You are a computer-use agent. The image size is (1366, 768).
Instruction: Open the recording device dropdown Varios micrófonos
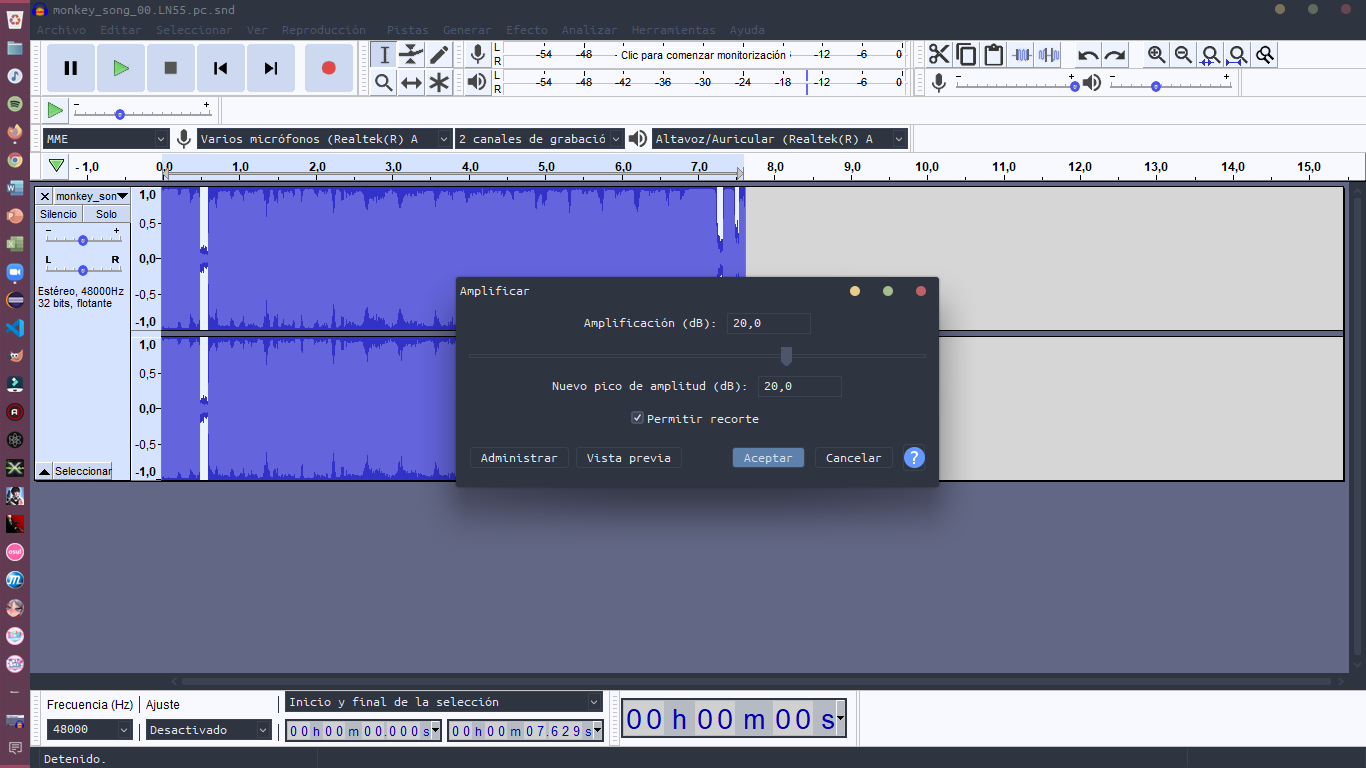point(325,139)
